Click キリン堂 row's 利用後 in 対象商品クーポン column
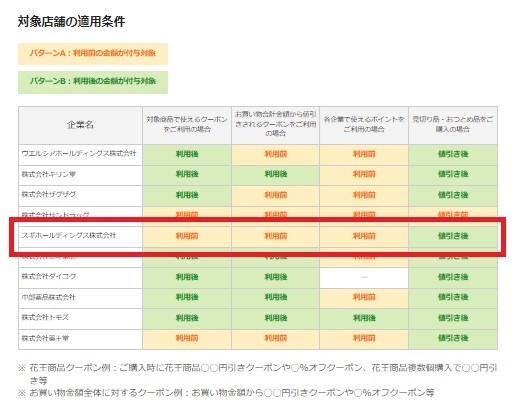The image size is (516, 410). pos(187,174)
